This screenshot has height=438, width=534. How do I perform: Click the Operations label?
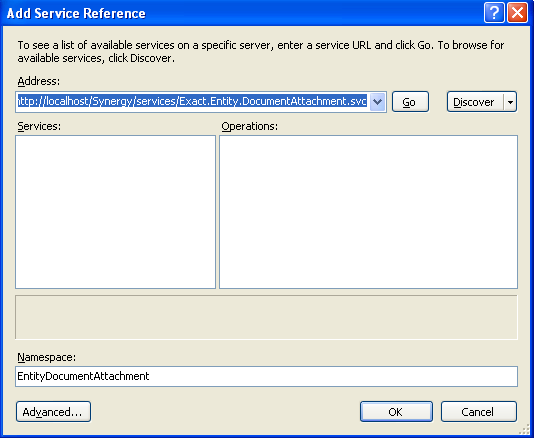tap(250, 126)
